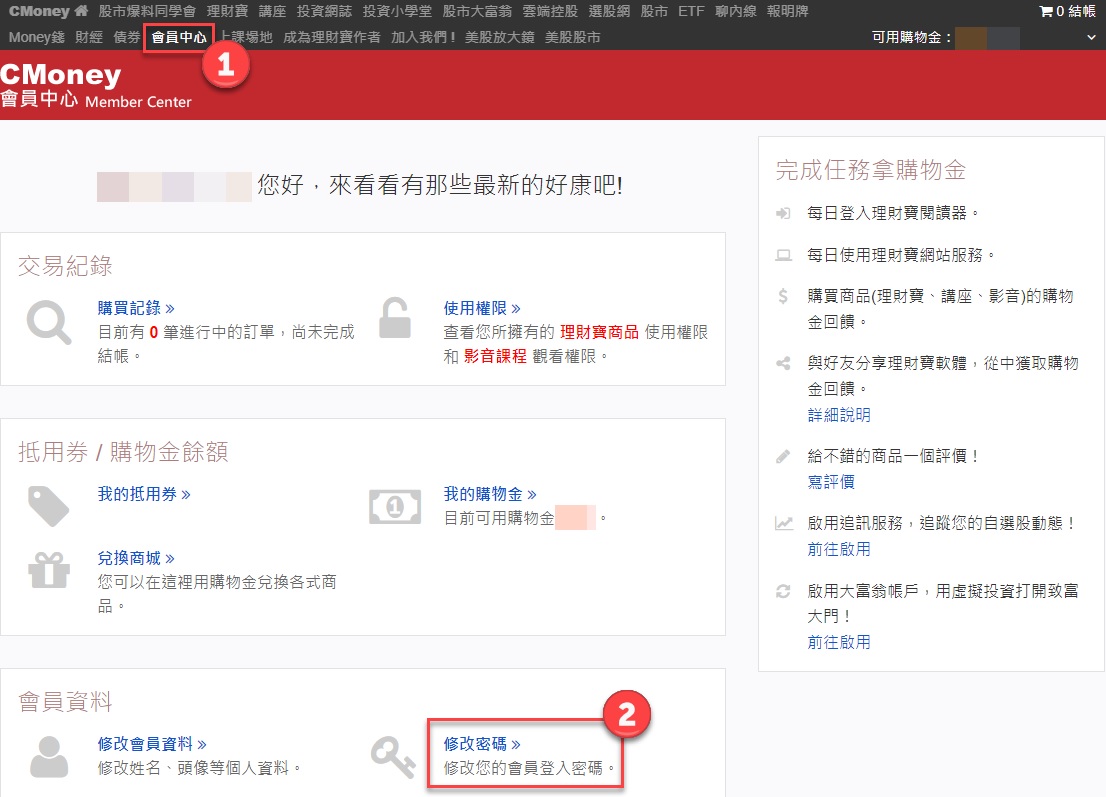1106x797 pixels.
Task: Click the unlock padlock icon for 使用權限
Action: click(394, 319)
